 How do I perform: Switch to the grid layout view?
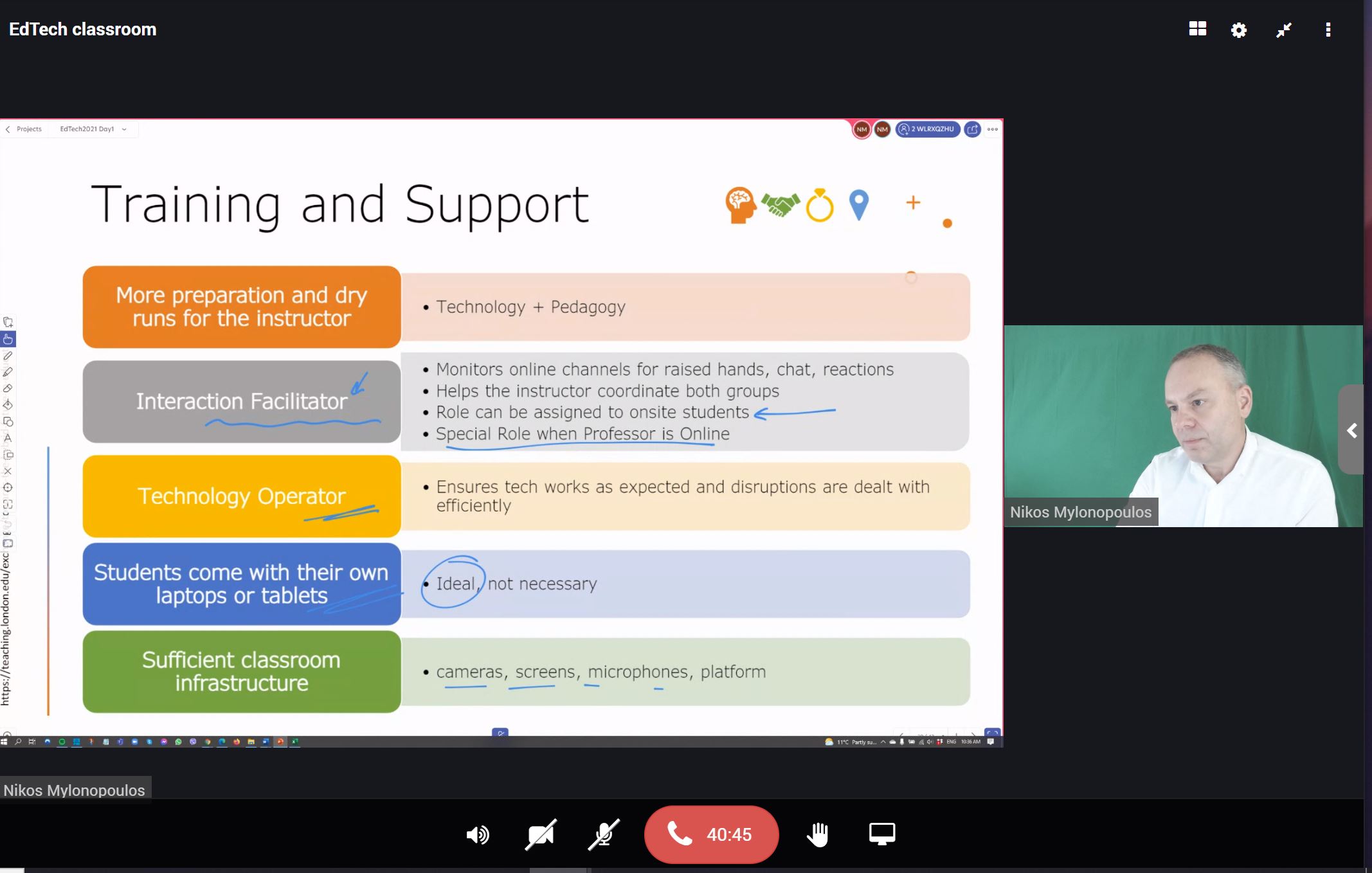1197,29
